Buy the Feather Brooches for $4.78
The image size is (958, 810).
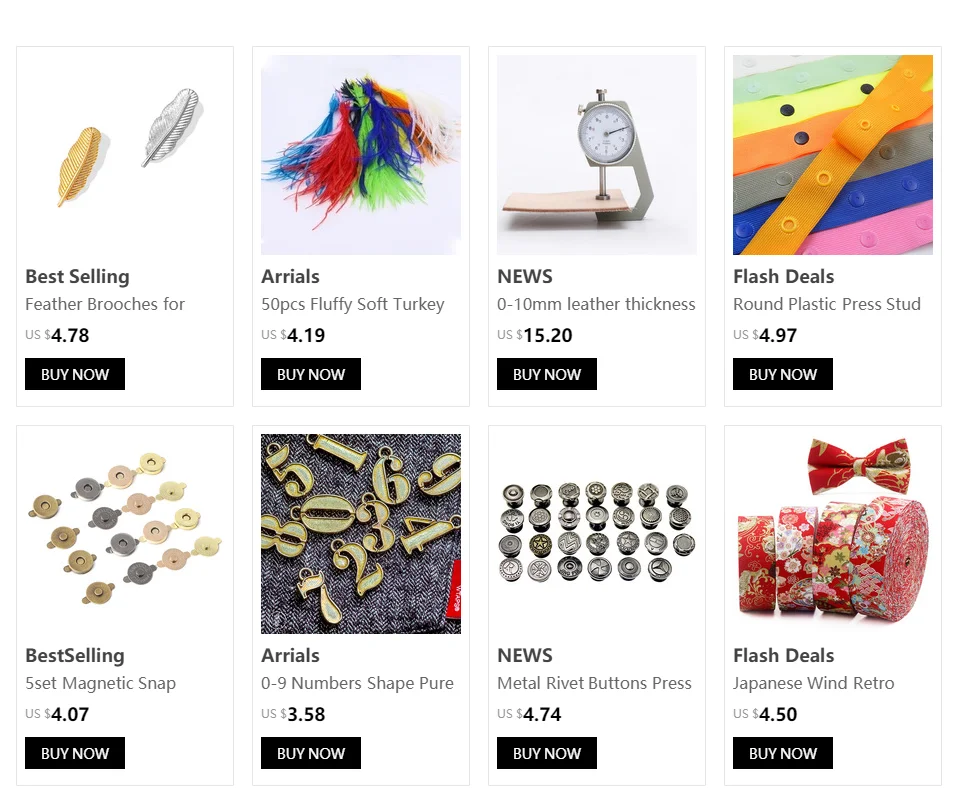coord(75,374)
